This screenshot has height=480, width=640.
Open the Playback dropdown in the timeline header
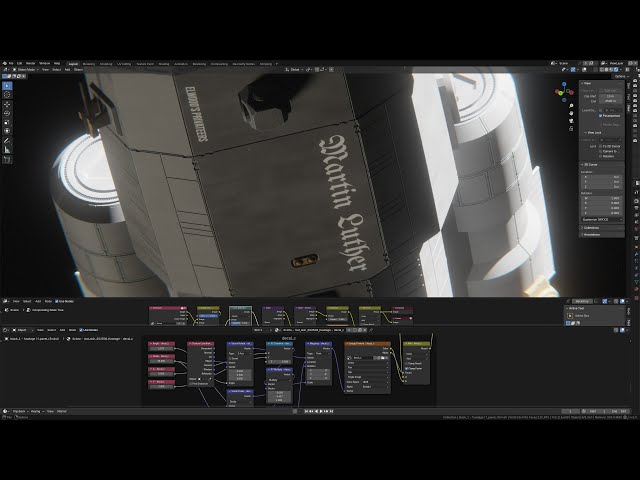pos(21,411)
